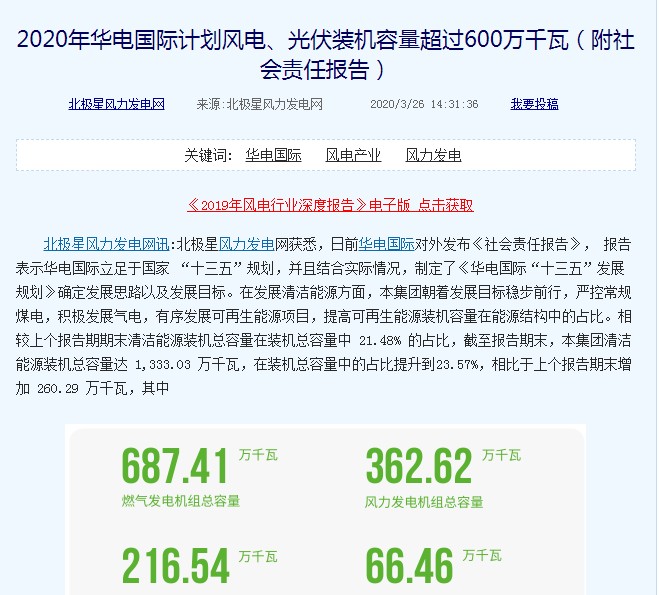The height and width of the screenshot is (595, 659).
Task: Open the 华电国际 keyword link
Action: 274,155
